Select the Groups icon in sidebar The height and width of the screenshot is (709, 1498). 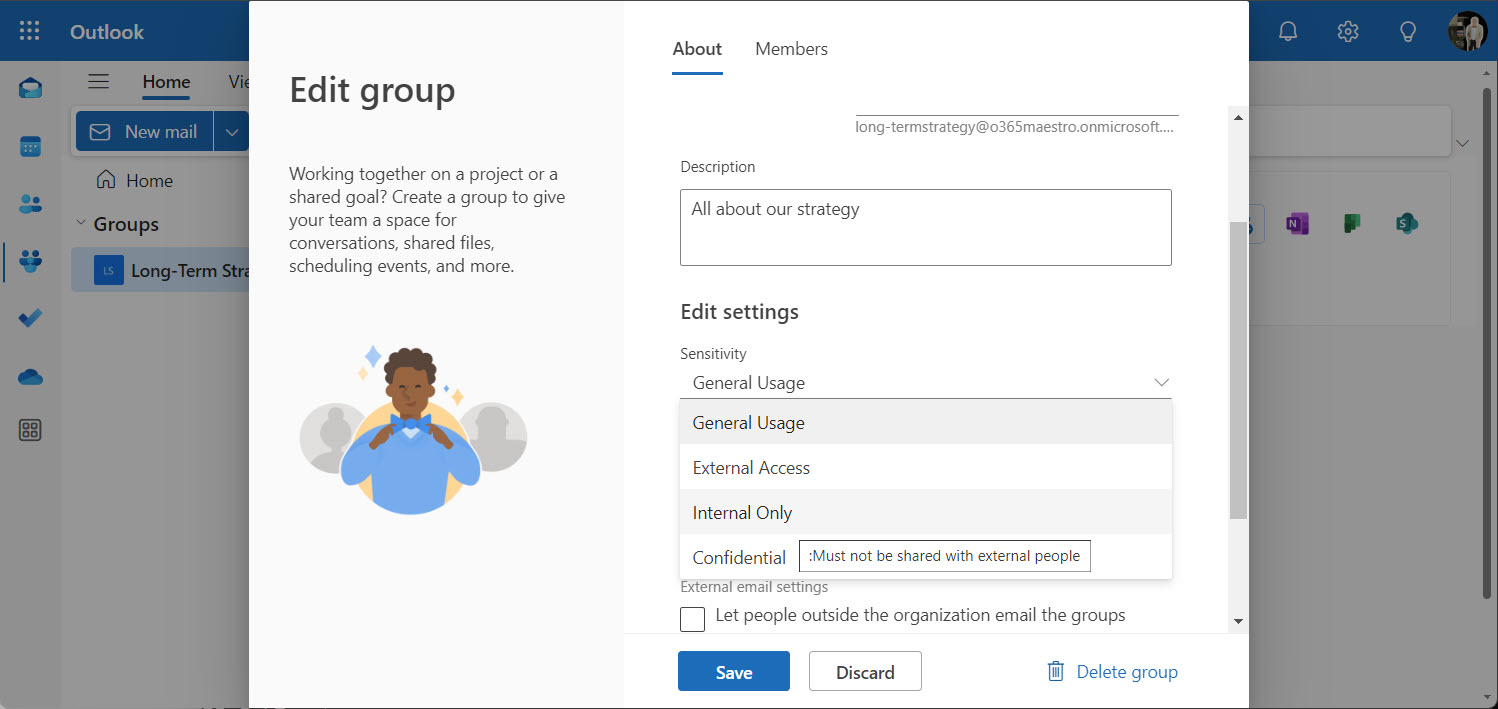(x=30, y=261)
